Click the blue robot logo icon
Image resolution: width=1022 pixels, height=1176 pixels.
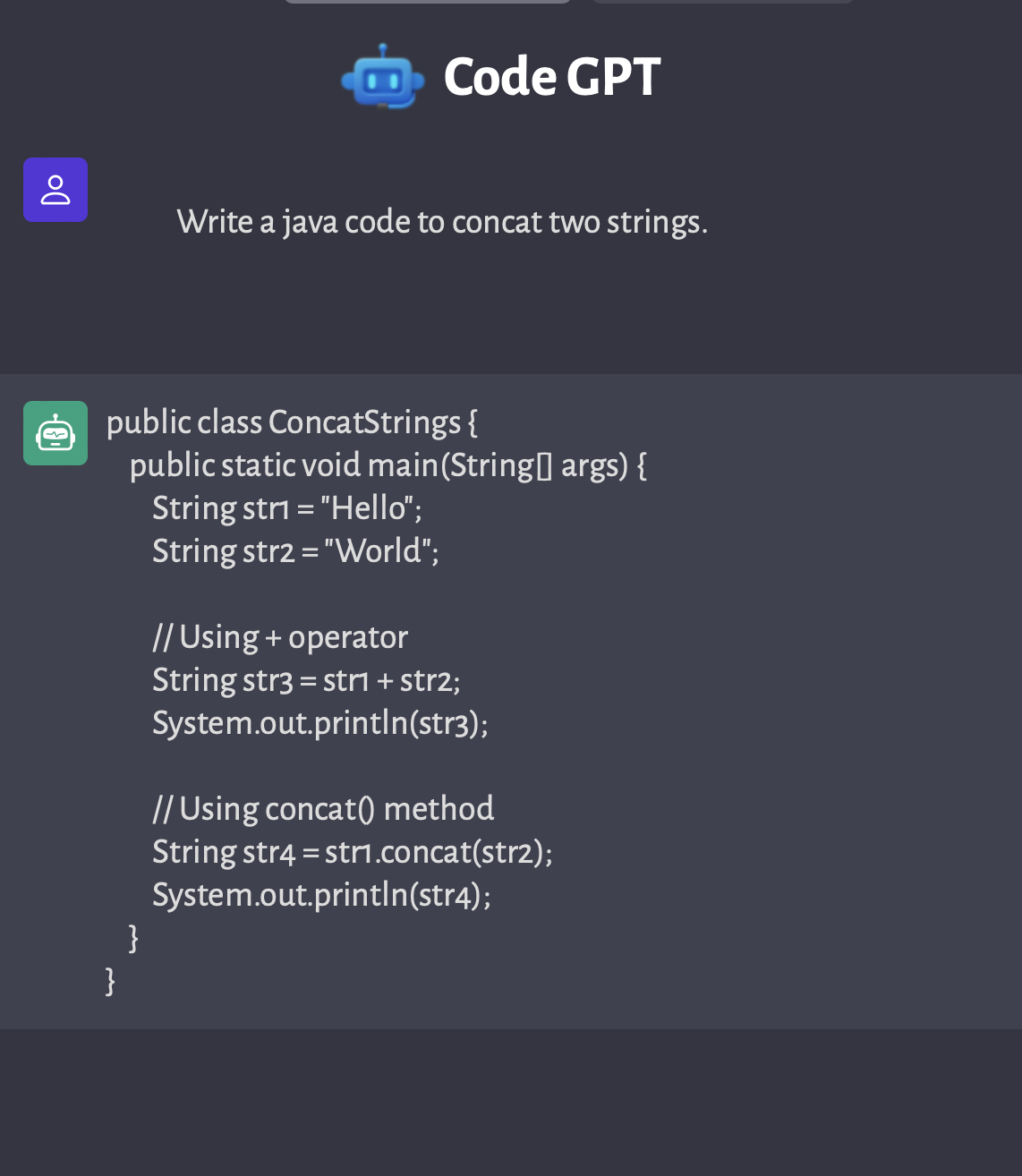(383, 76)
